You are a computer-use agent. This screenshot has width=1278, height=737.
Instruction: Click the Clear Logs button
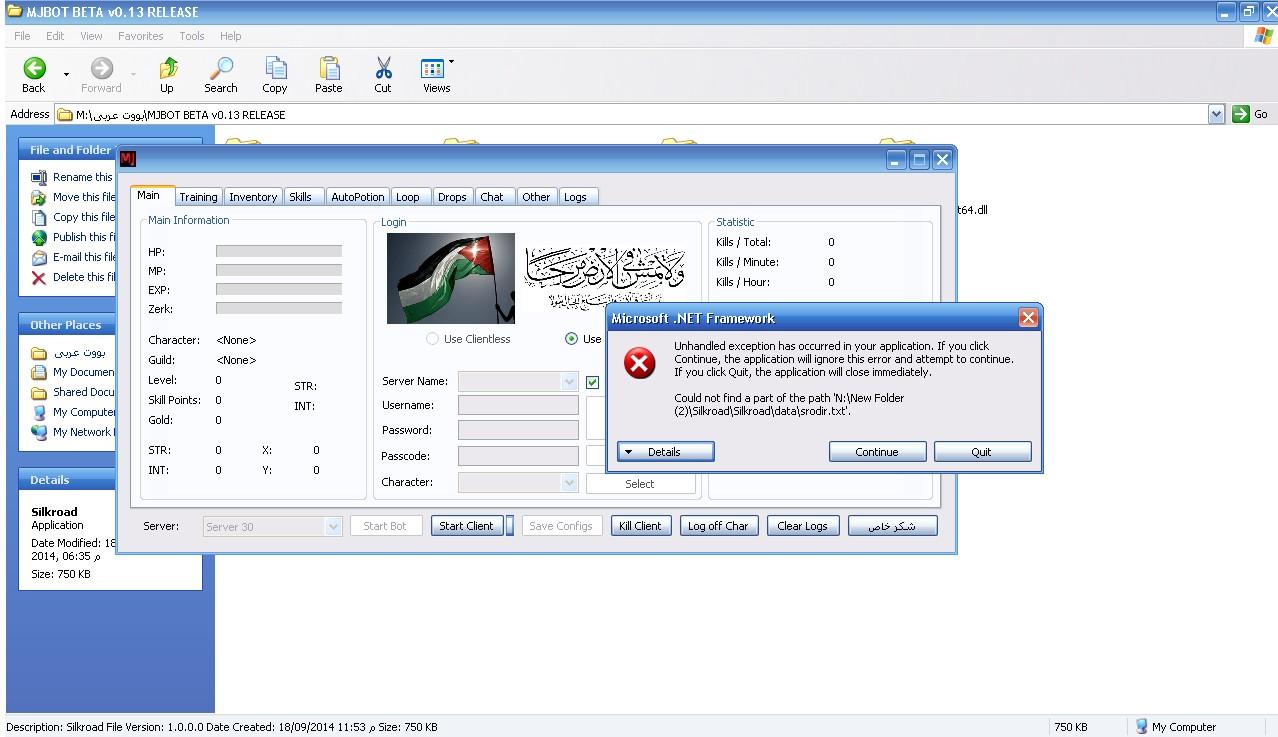pyautogui.click(x=803, y=526)
